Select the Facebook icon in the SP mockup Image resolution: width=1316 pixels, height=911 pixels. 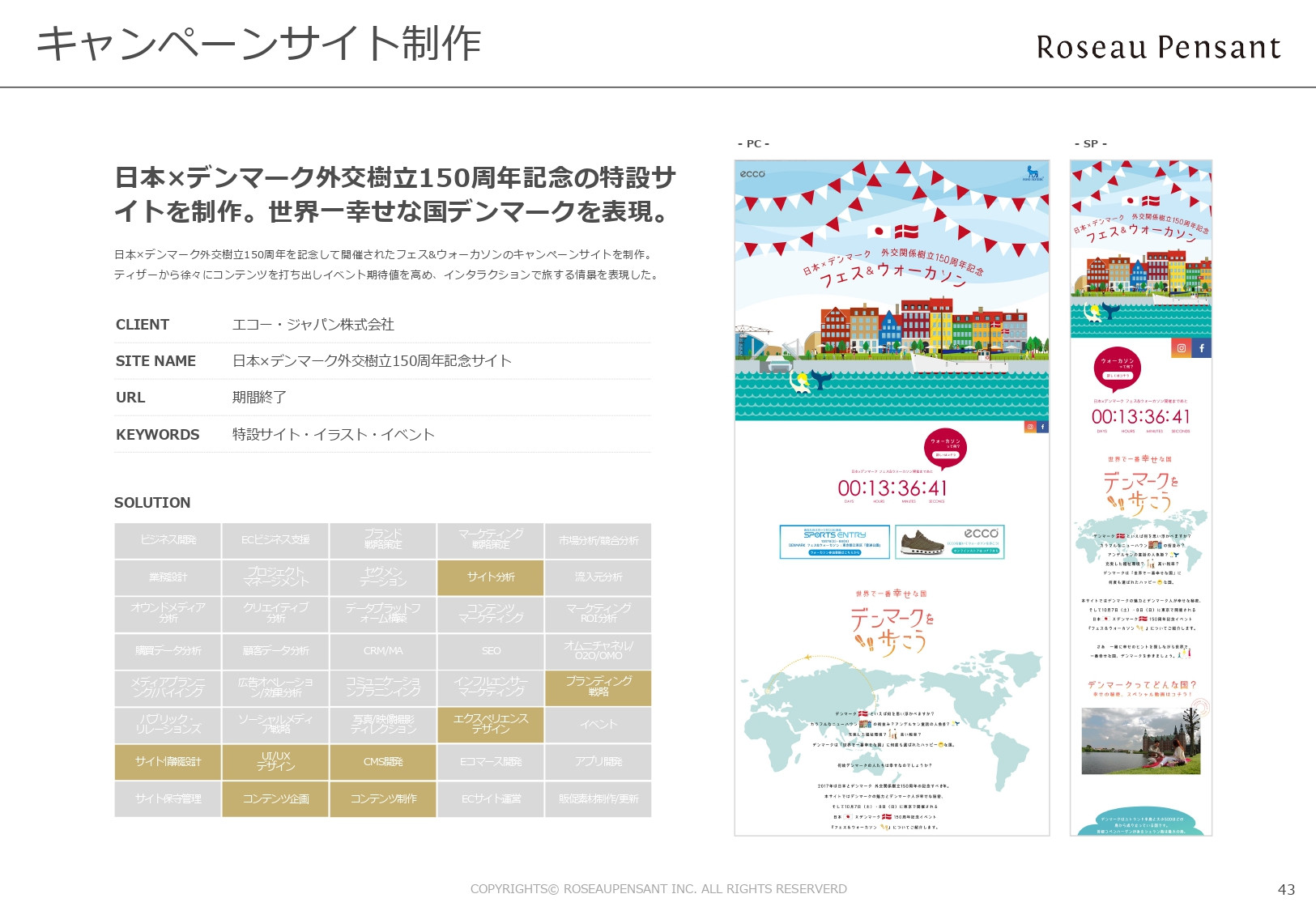[x=1201, y=347]
